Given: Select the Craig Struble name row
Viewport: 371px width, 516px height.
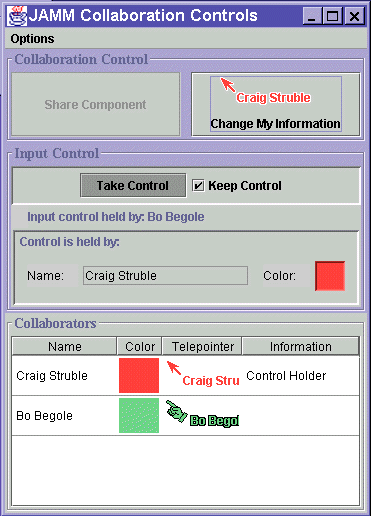Looking at the screenshot, I should 186,376.
